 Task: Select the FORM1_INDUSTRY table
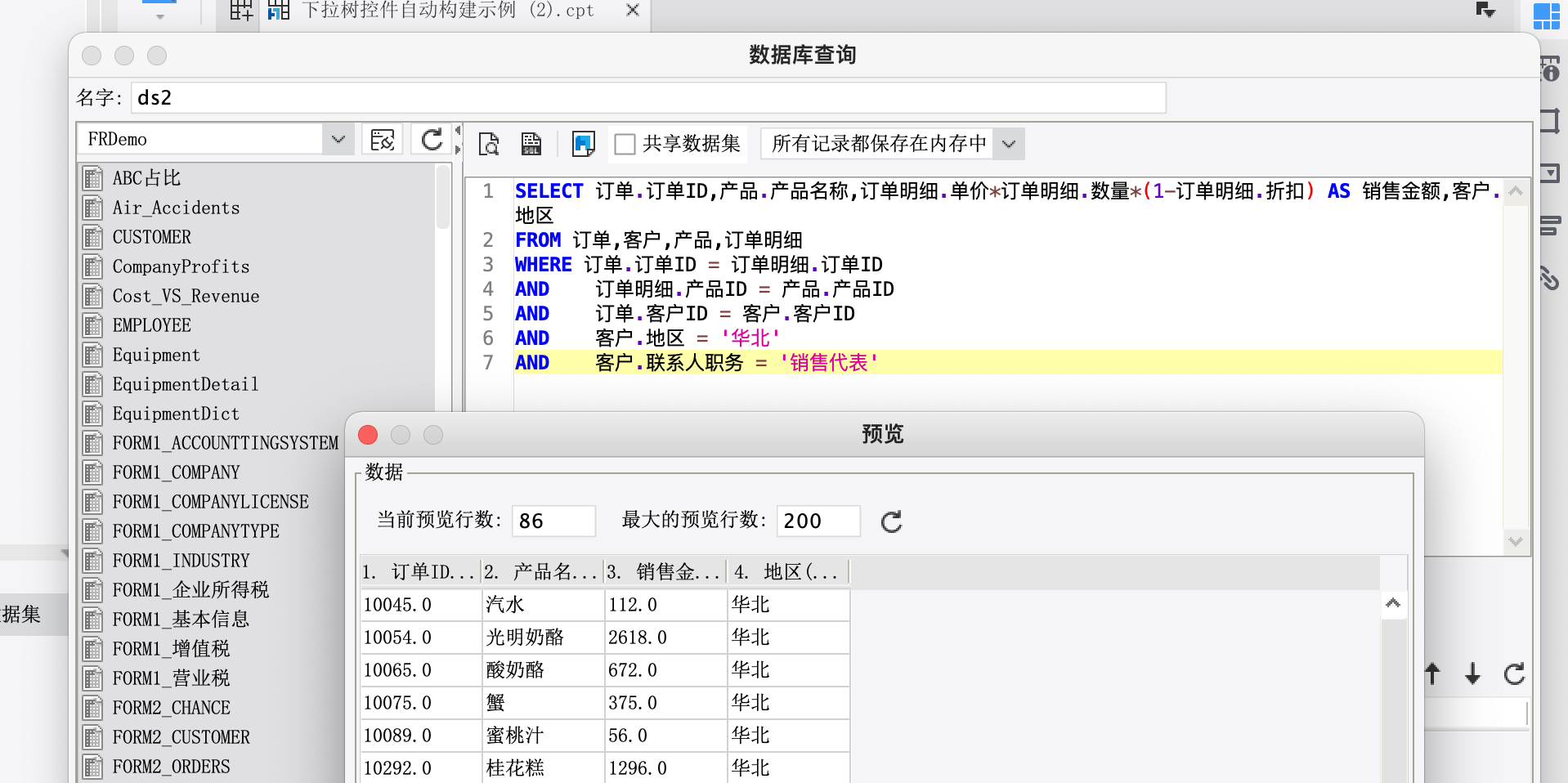(213, 561)
